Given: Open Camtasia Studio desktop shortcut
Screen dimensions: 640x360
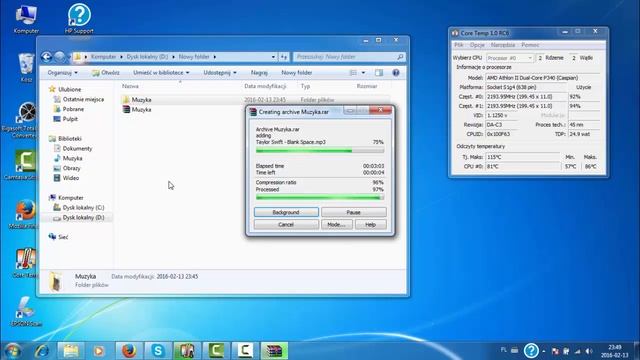Looking at the screenshot, I should tap(25, 165).
